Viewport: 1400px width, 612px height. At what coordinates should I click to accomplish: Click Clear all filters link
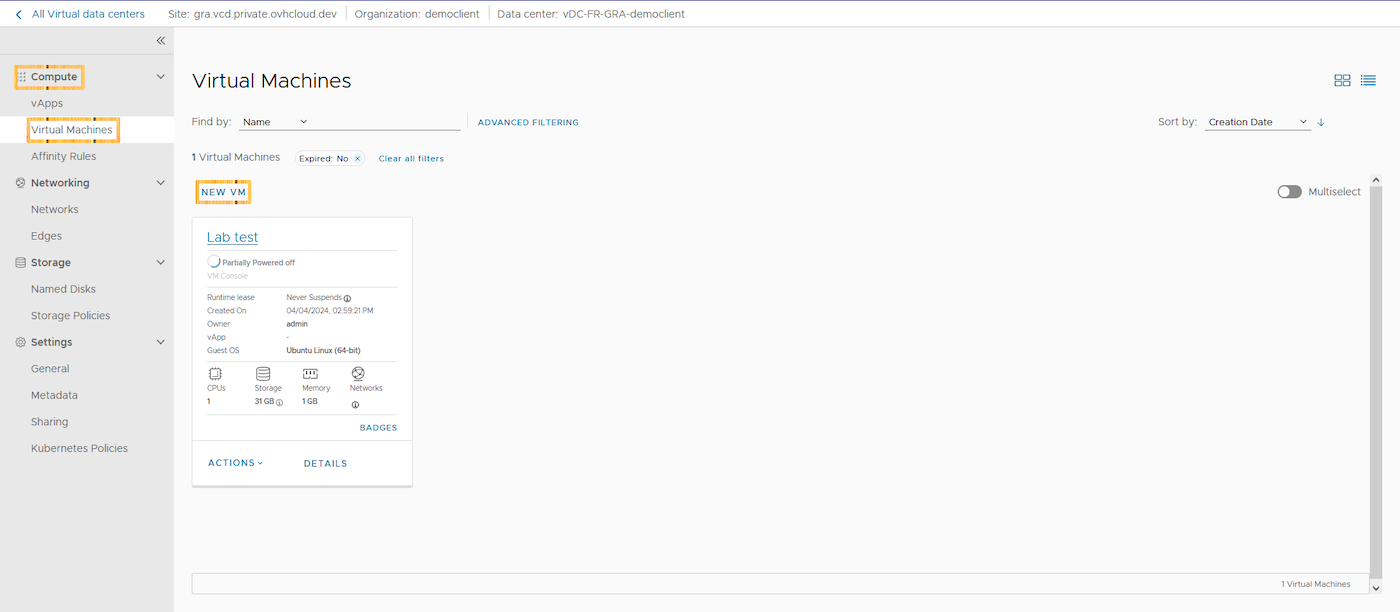411,157
